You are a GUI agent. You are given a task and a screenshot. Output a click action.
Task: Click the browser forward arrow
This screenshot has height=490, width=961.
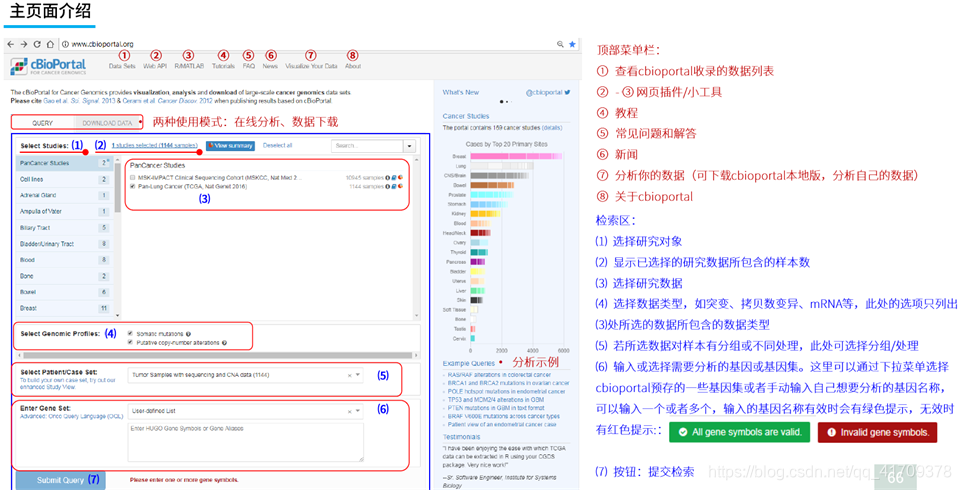tap(23, 44)
